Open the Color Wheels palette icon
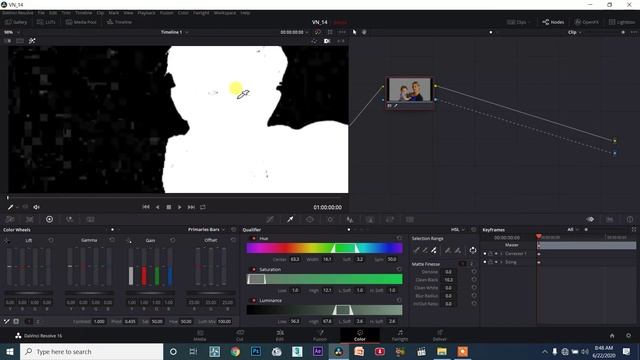 49,219
